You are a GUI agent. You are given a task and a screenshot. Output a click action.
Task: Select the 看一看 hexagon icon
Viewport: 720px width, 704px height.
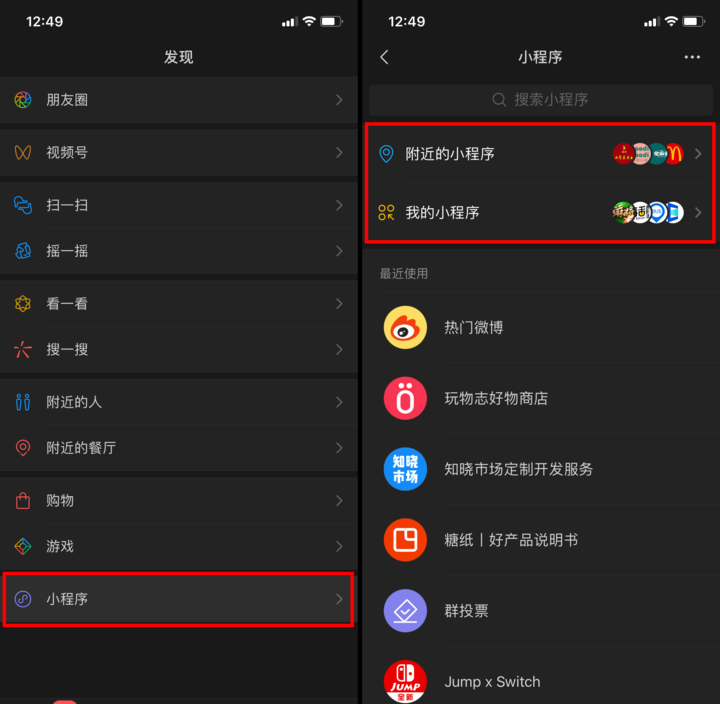22,304
